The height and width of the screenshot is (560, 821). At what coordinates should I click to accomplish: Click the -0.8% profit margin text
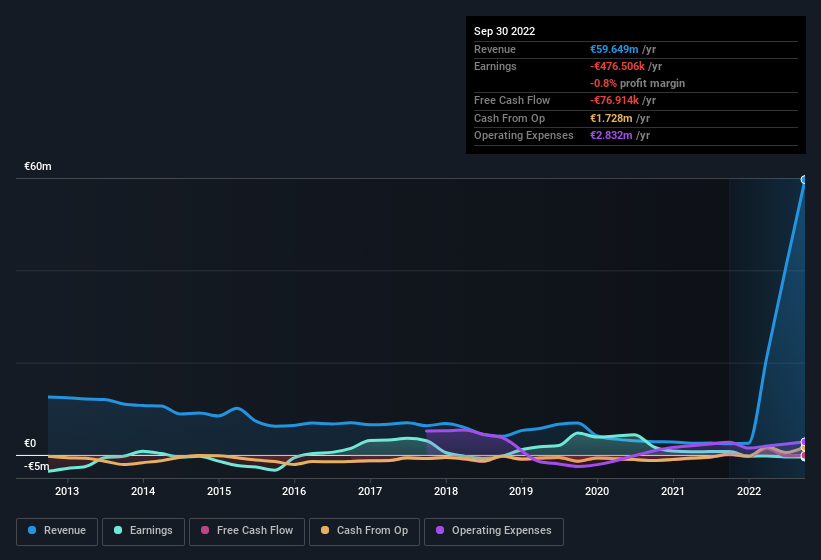(x=637, y=83)
